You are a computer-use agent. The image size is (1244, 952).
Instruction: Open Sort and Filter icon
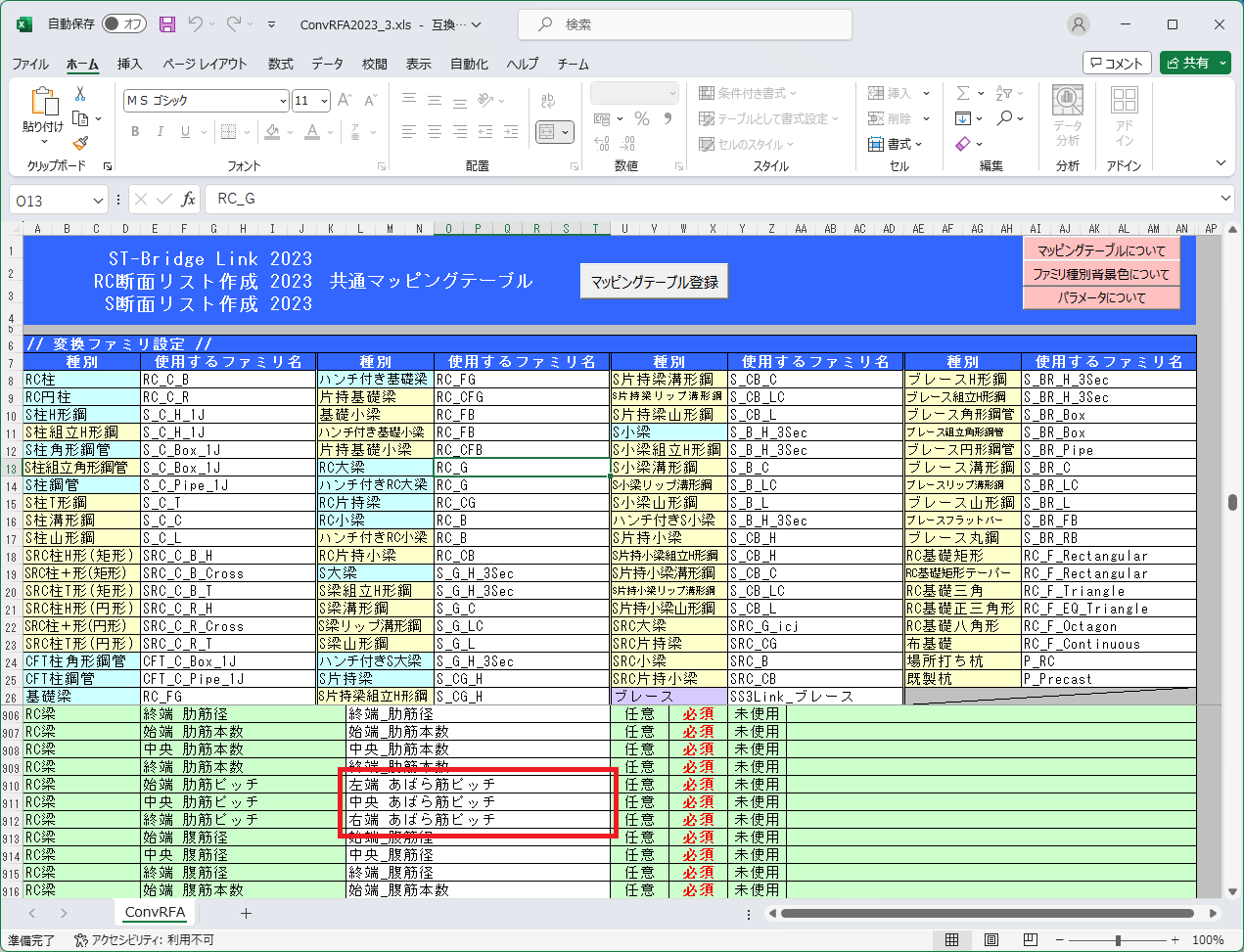[x=1004, y=93]
